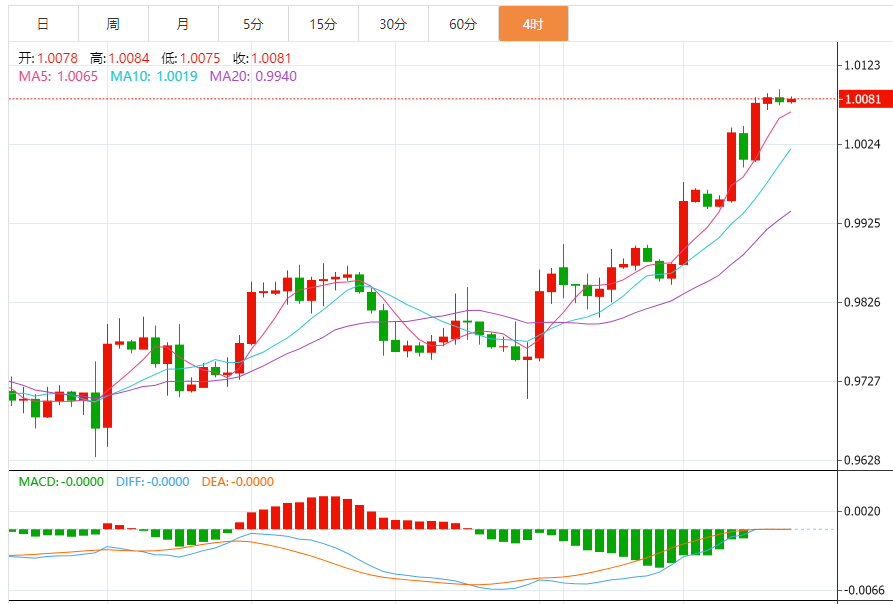Click the 0.9727 price axis label
893x604 pixels.
(x=863, y=381)
